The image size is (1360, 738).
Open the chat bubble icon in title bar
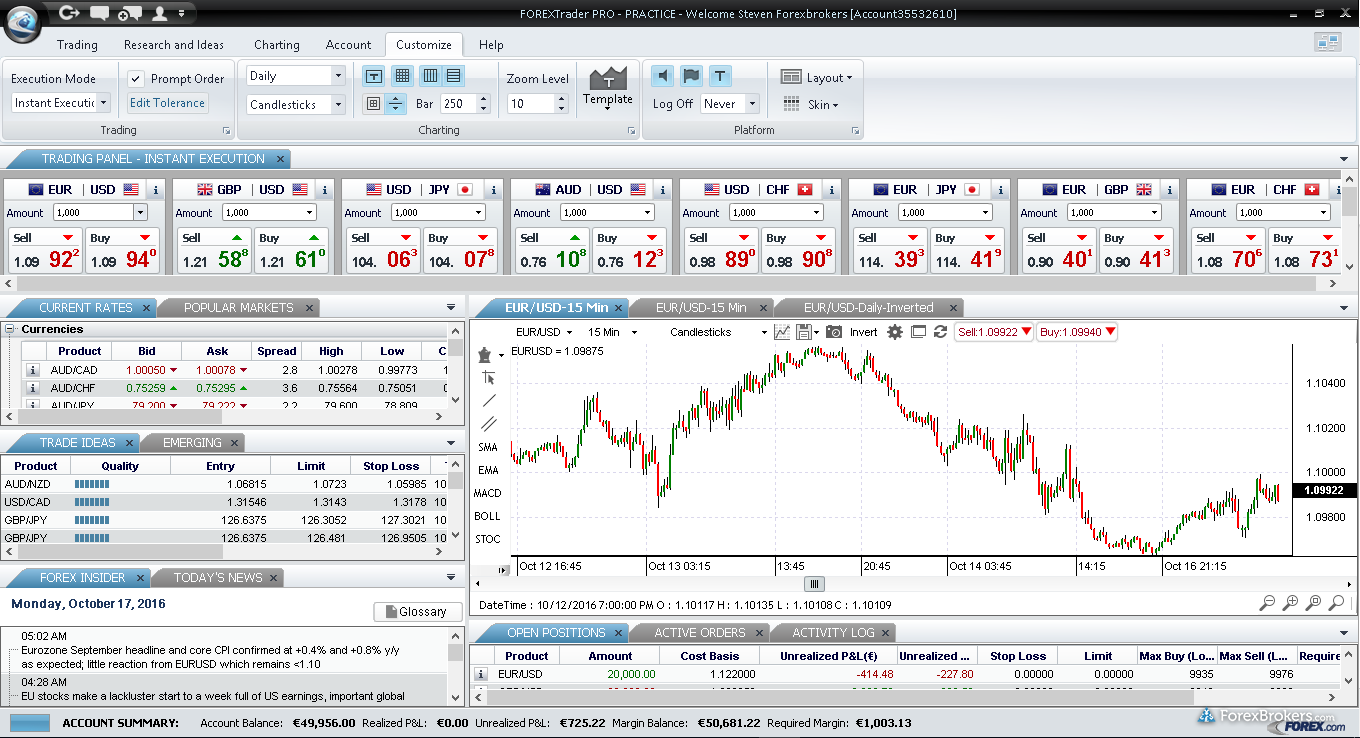click(99, 13)
